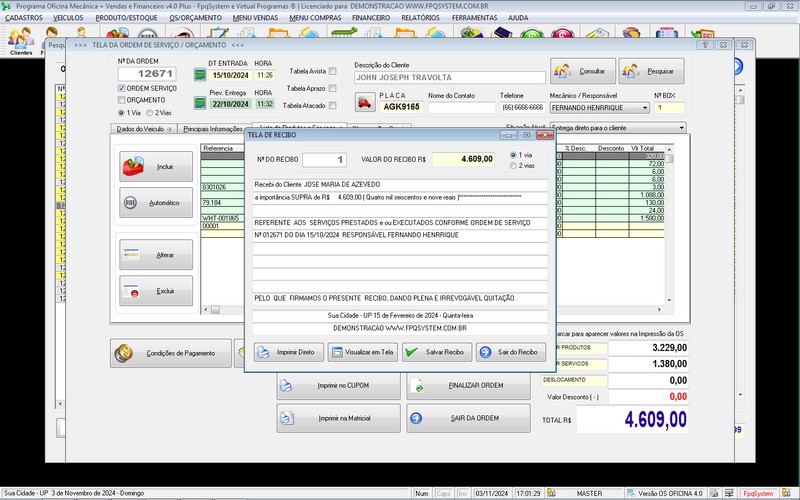This screenshot has width=800, height=500.
Task: Click the Salvar Recibo button
Action: [x=438, y=352]
